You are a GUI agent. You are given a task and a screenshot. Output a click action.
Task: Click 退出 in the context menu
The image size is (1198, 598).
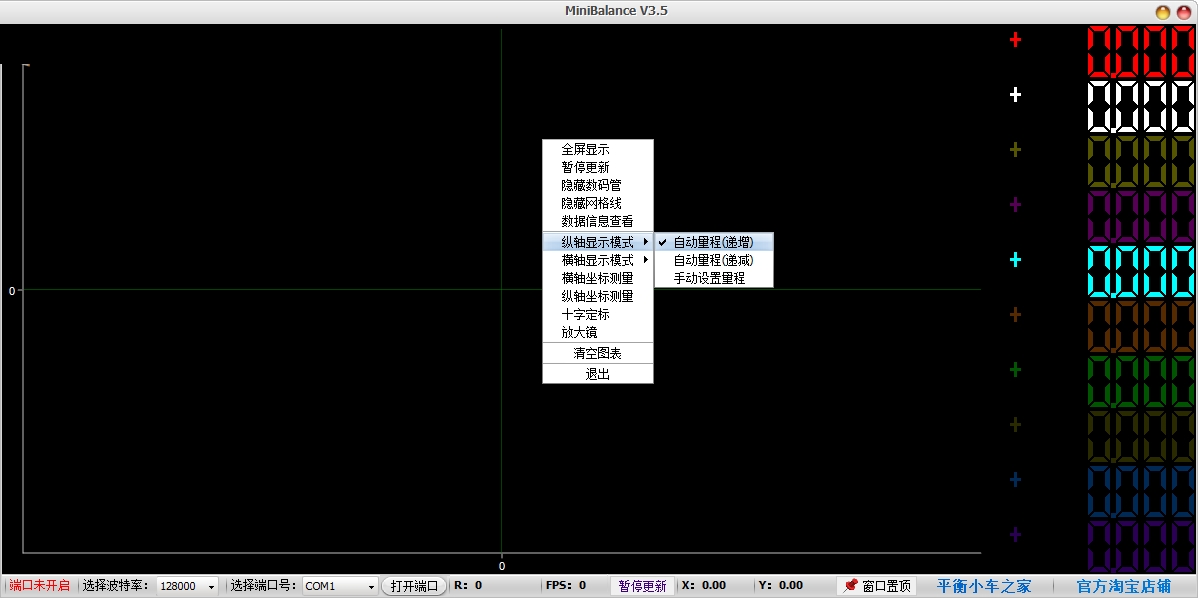[597, 374]
